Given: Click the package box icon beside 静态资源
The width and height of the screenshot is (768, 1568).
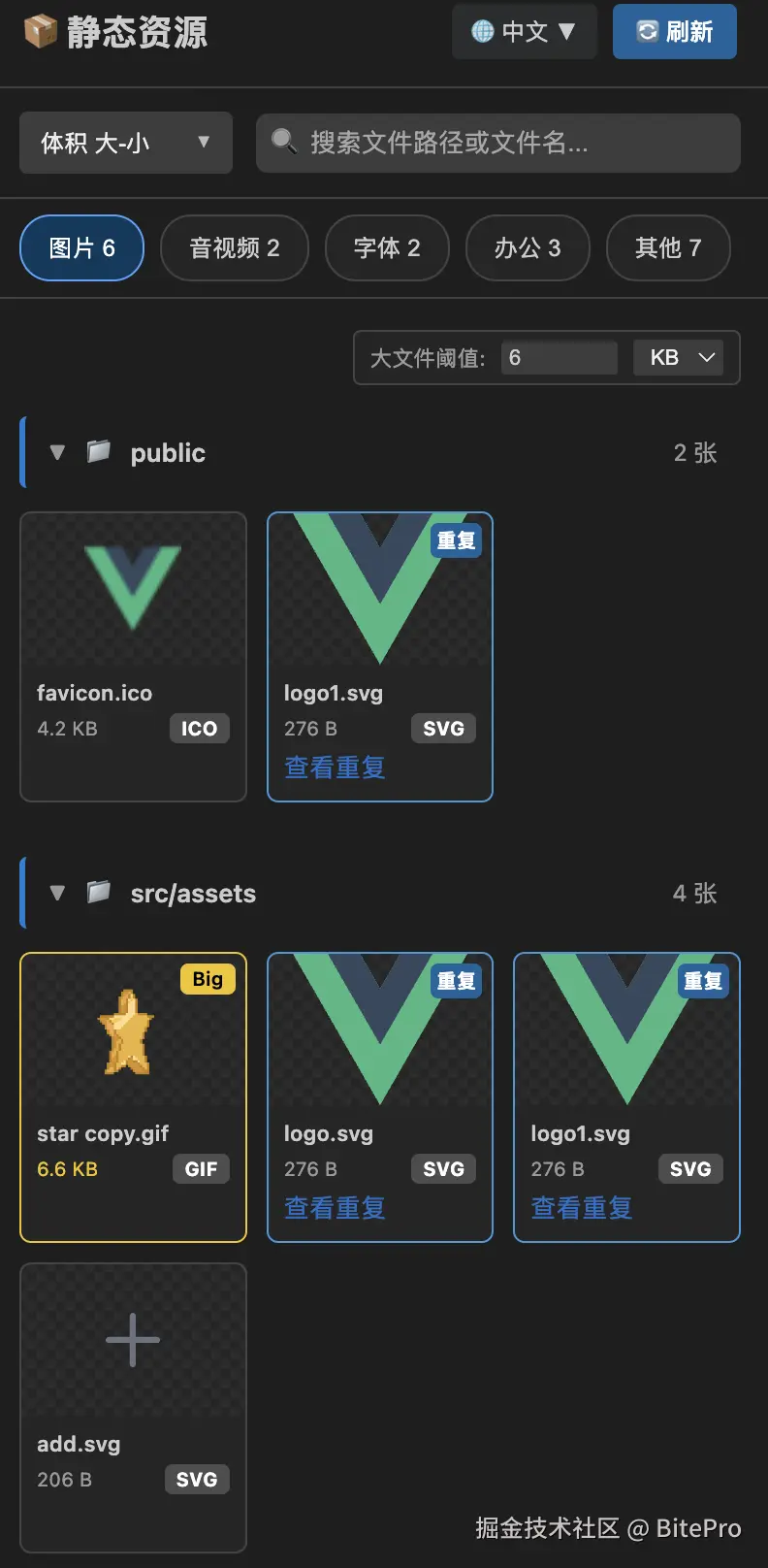Looking at the screenshot, I should click(x=40, y=32).
